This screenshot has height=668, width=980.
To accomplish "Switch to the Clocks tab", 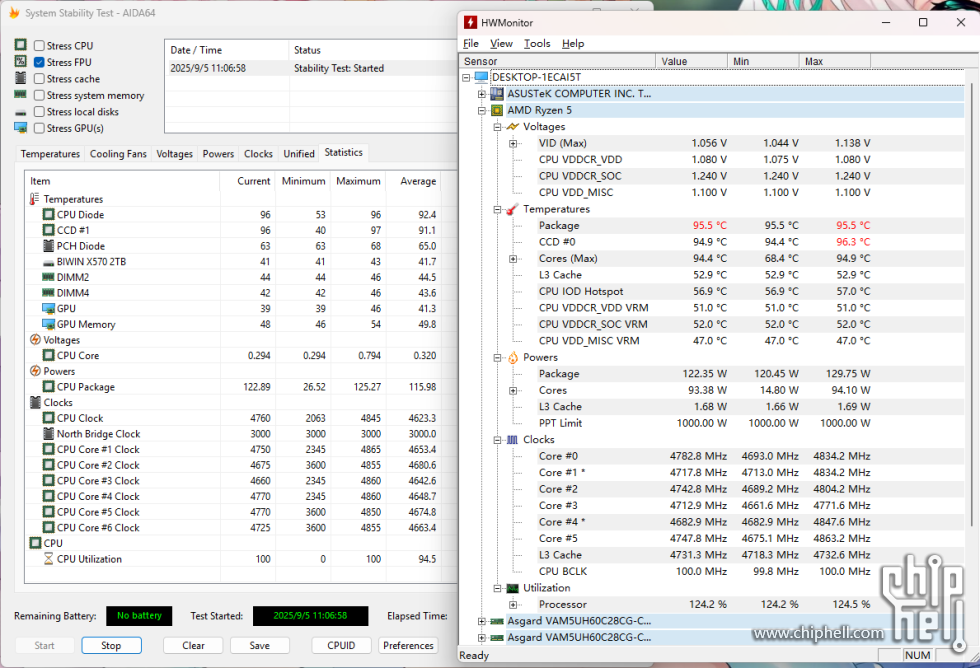I will (258, 154).
